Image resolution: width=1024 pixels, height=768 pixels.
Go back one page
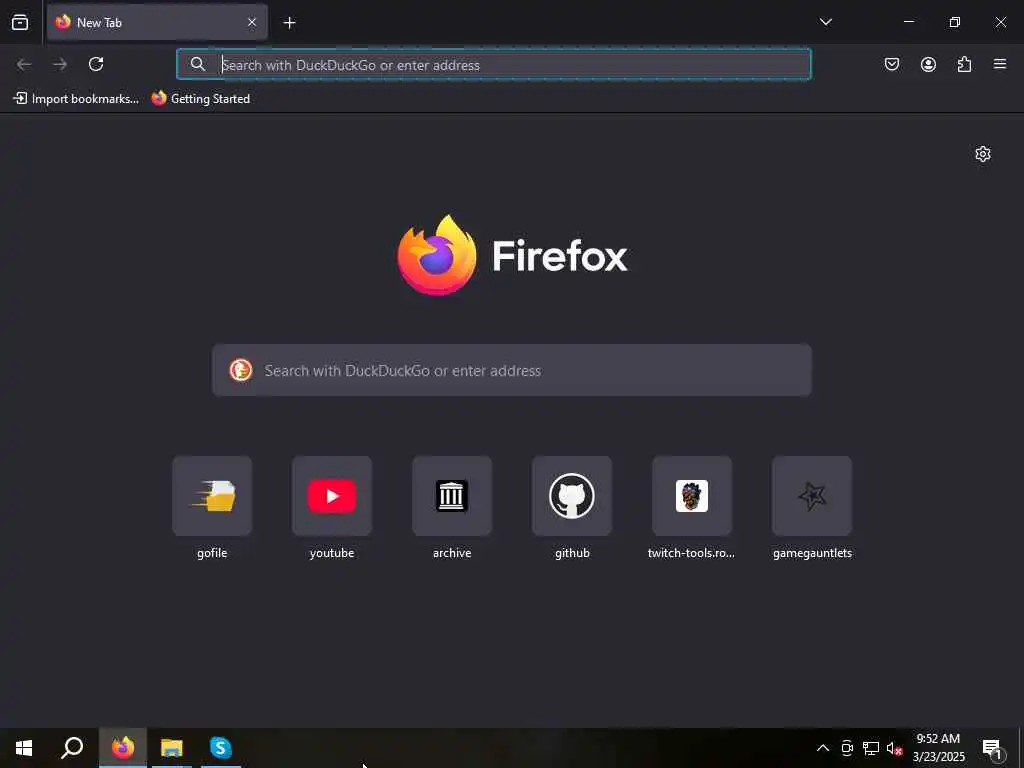coord(24,64)
